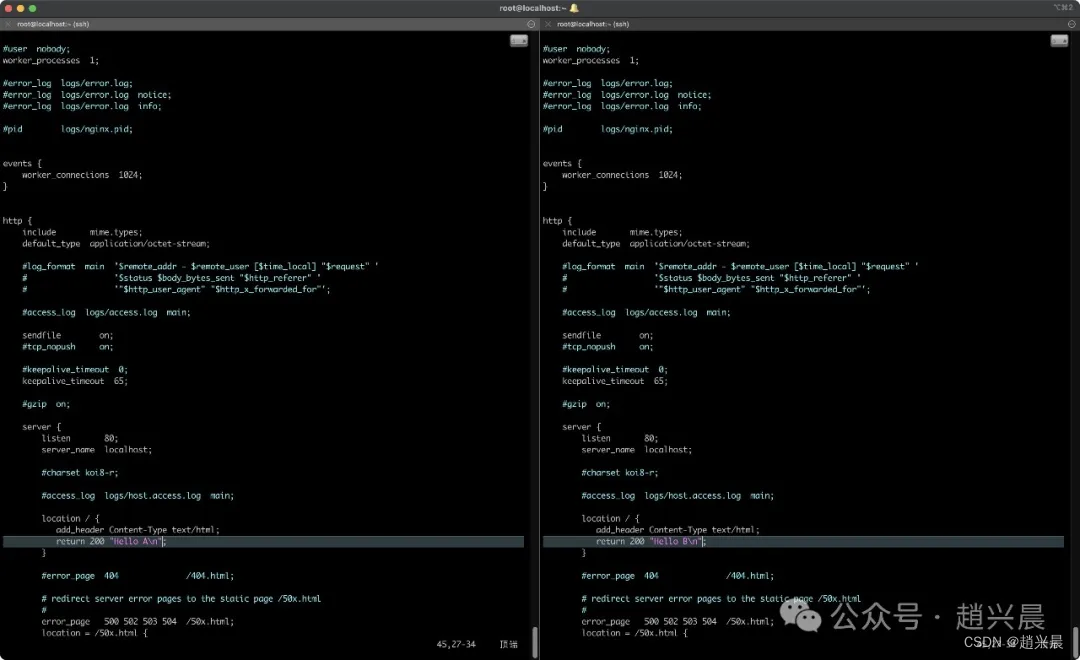1080x660 pixels.
Task: Click the window title 'root@localhost:~'
Action: pyautogui.click(x=532, y=8)
